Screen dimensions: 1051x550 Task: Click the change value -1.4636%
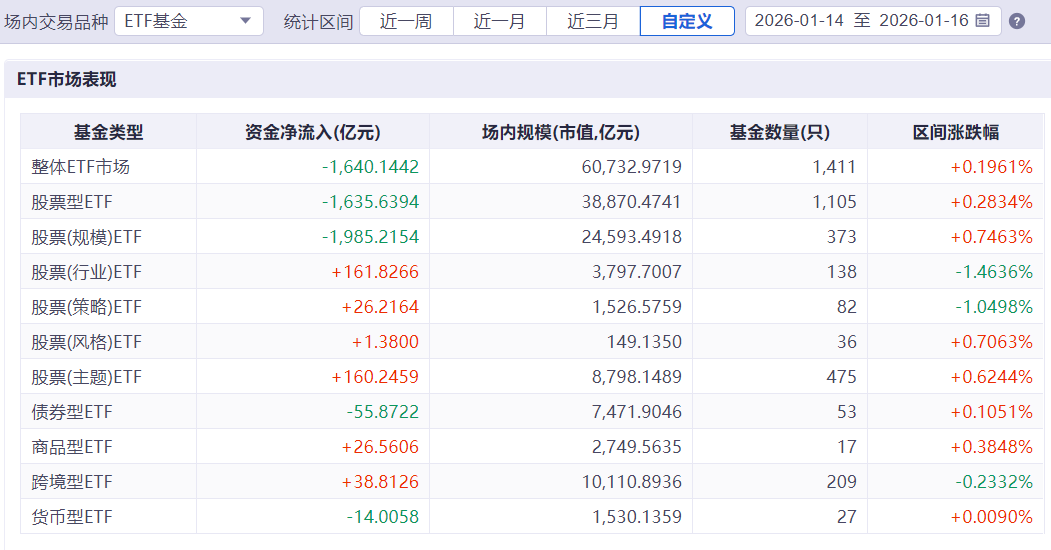tap(994, 272)
